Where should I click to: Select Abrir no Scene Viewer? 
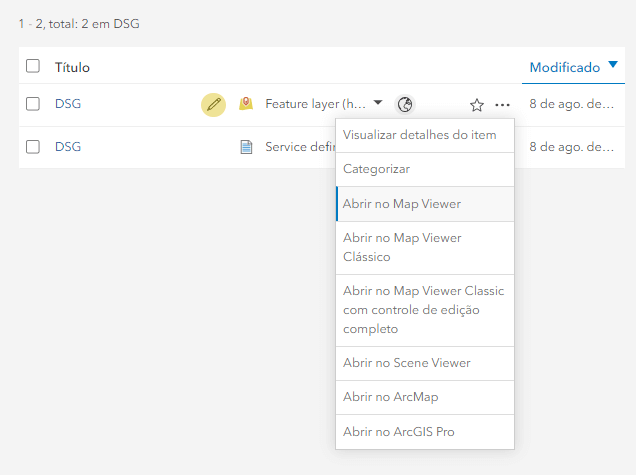point(406,363)
